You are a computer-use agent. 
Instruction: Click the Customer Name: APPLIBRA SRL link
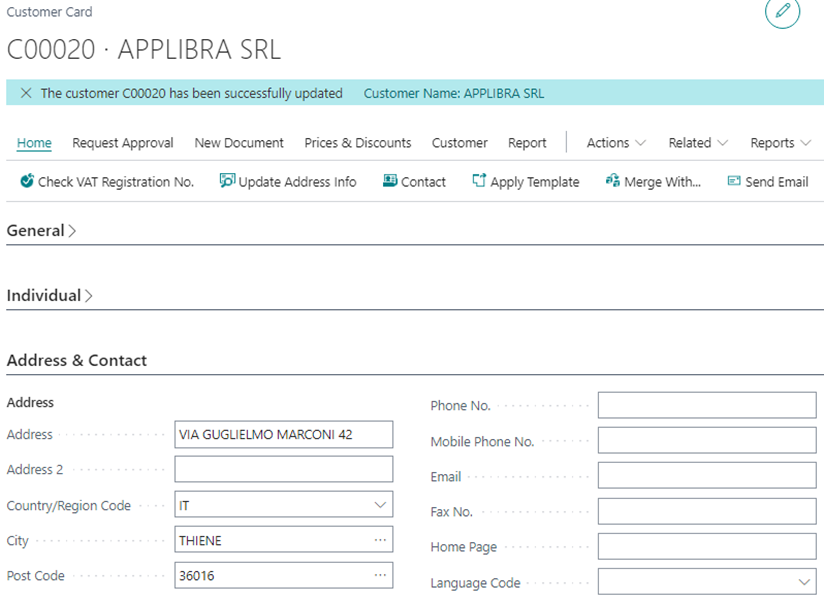click(x=454, y=94)
